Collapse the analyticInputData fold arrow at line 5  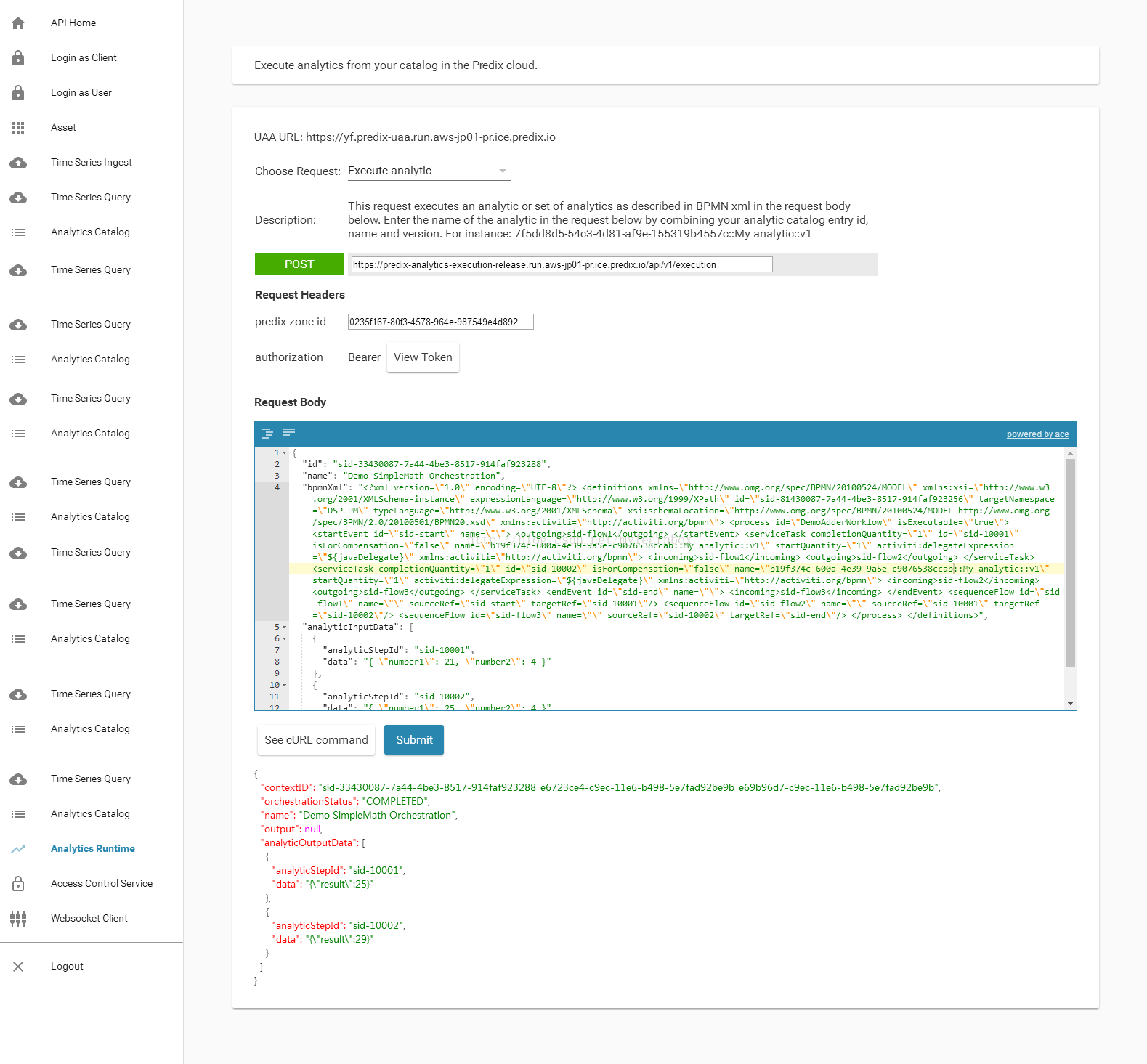[285, 627]
